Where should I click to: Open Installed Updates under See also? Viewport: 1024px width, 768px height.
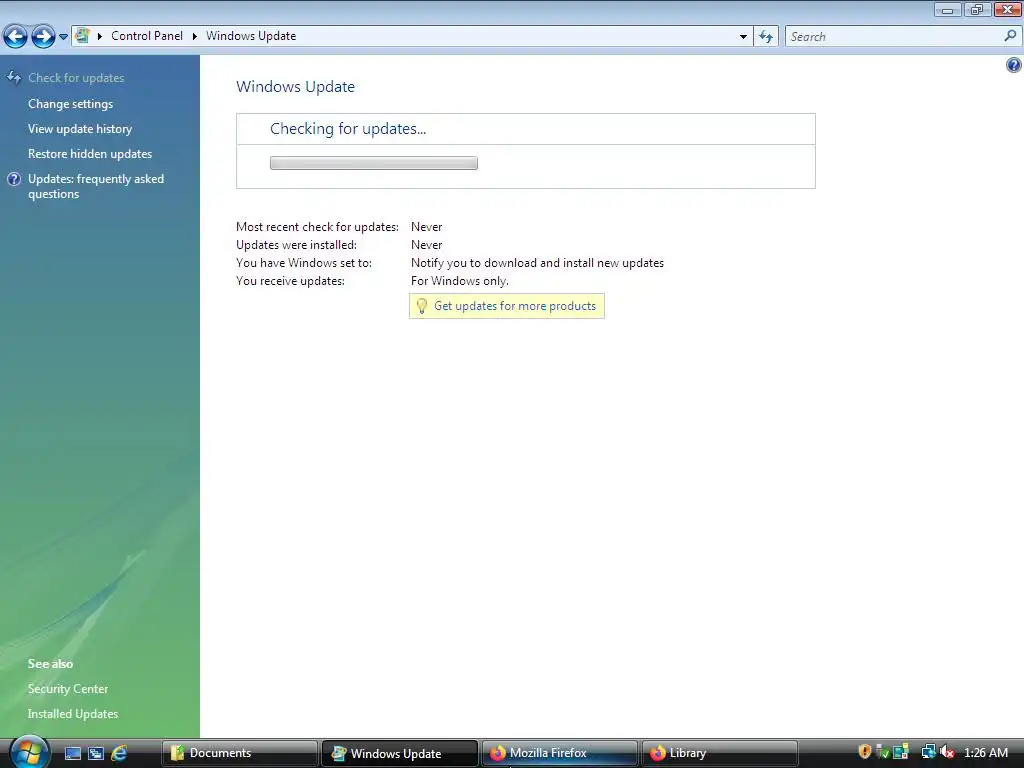[72, 714]
